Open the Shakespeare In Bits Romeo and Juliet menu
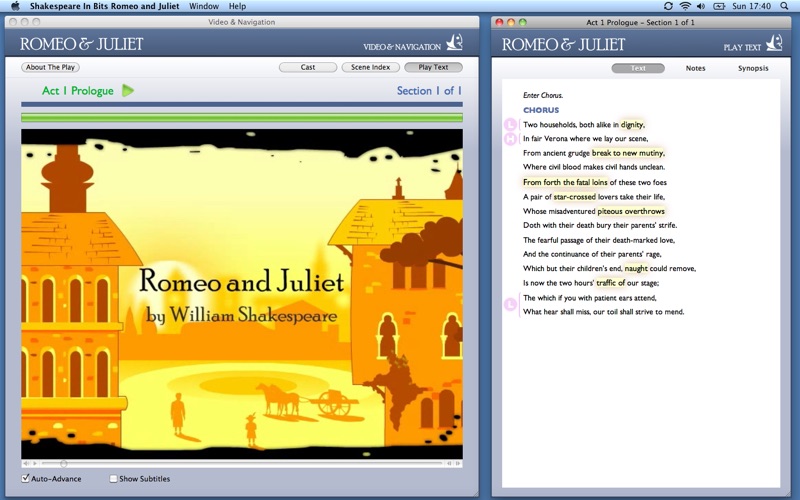Image resolution: width=800 pixels, height=500 pixels. coord(105,6)
